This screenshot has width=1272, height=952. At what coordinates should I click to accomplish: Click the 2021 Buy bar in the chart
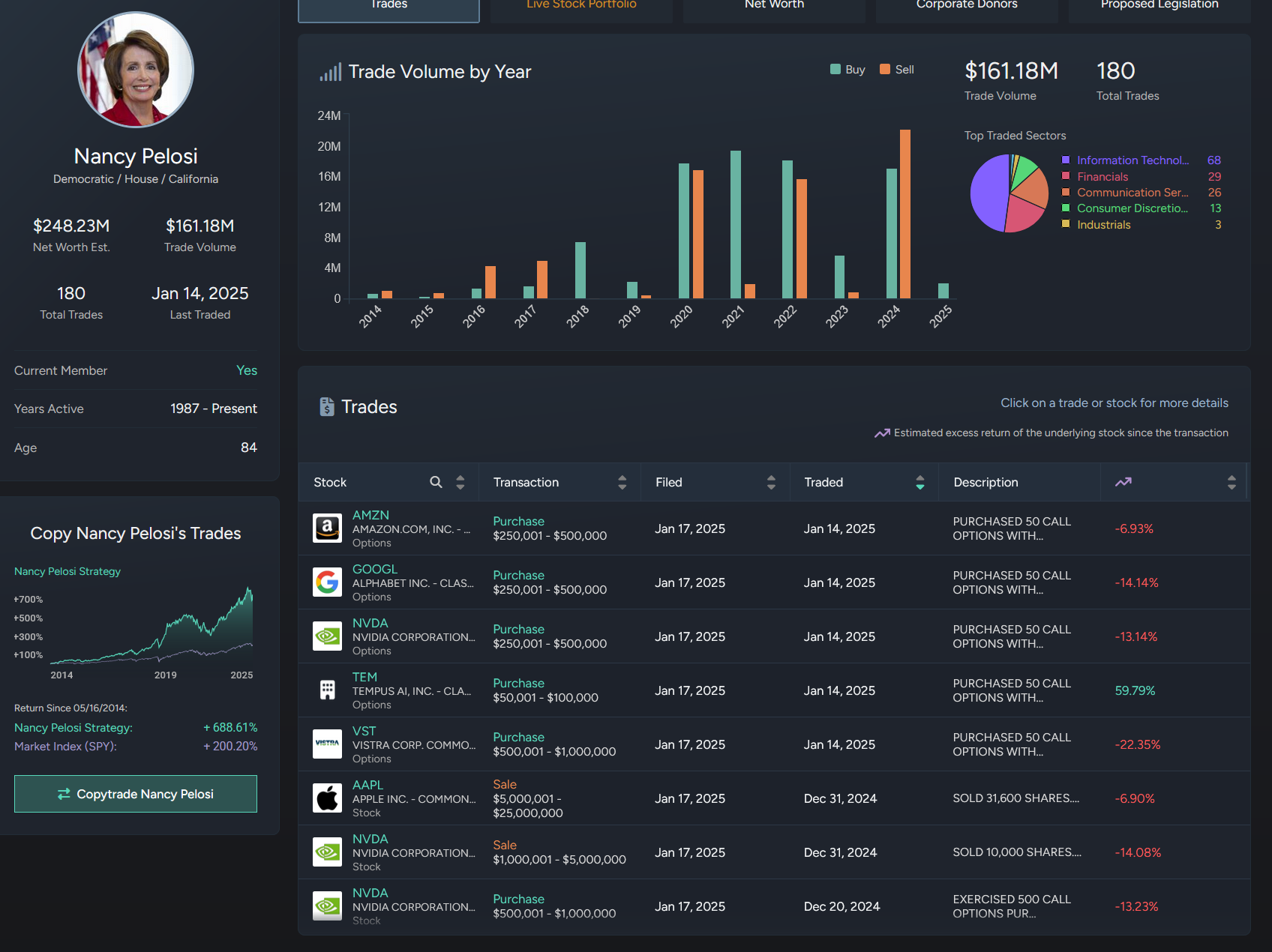click(736, 224)
